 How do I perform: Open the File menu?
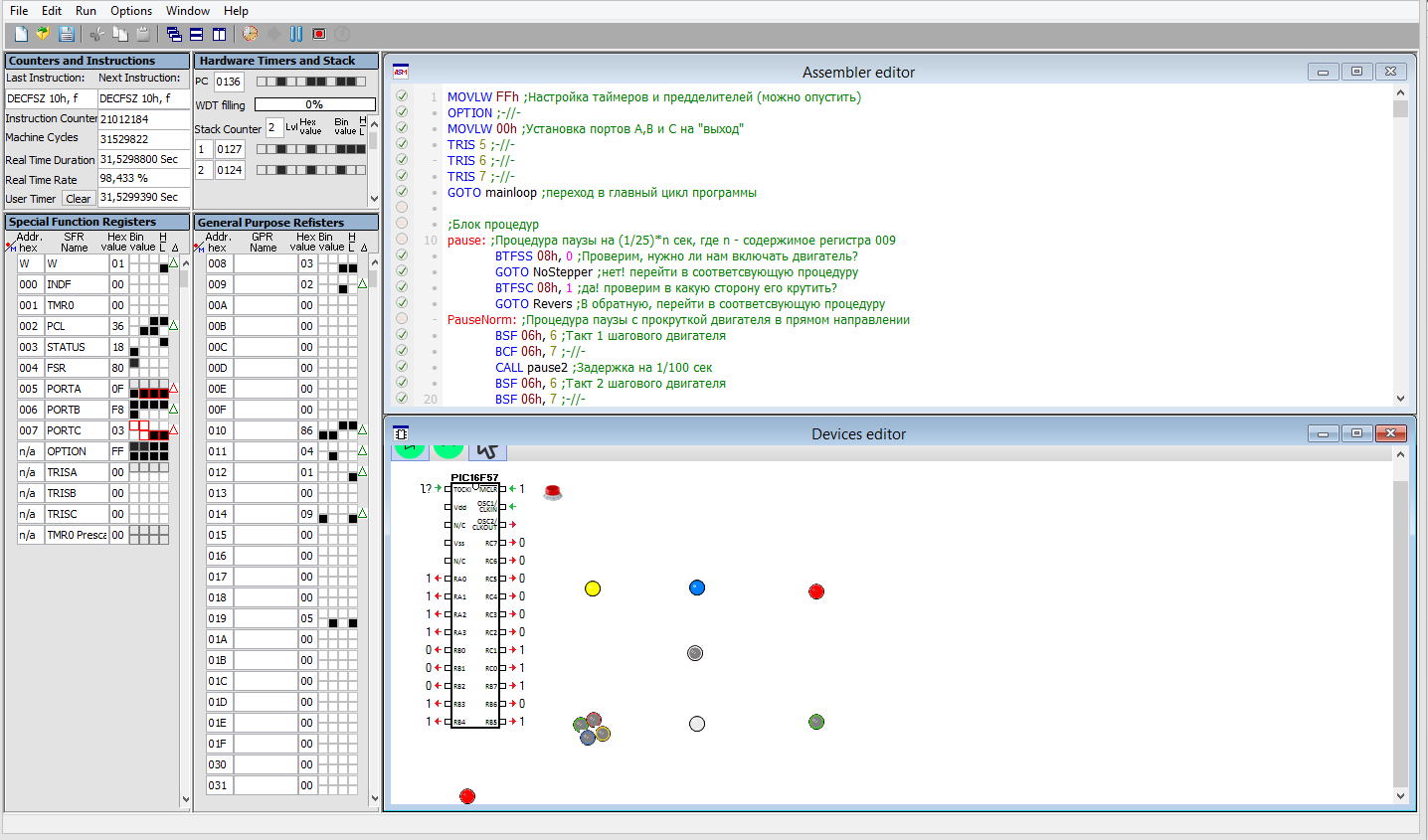point(19,11)
